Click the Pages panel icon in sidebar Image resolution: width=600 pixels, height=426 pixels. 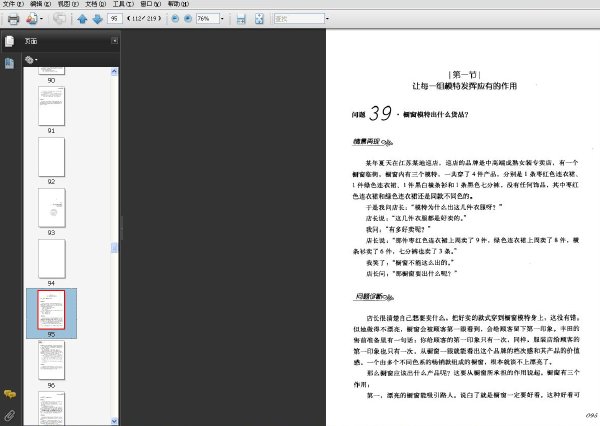click(10, 41)
